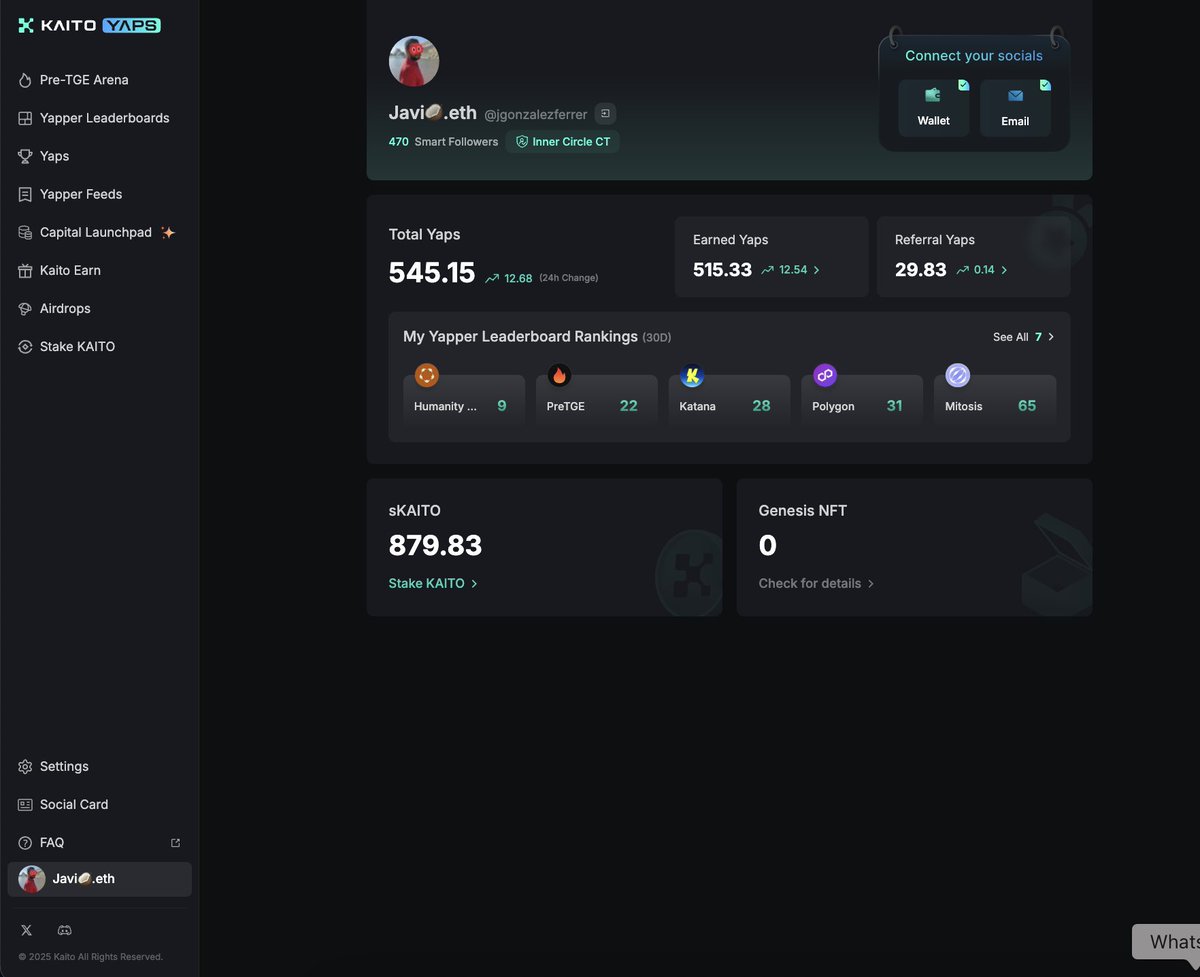Screen dimensions: 1200x977
Task: Click the Humanity project orange icon
Action: coord(427,375)
